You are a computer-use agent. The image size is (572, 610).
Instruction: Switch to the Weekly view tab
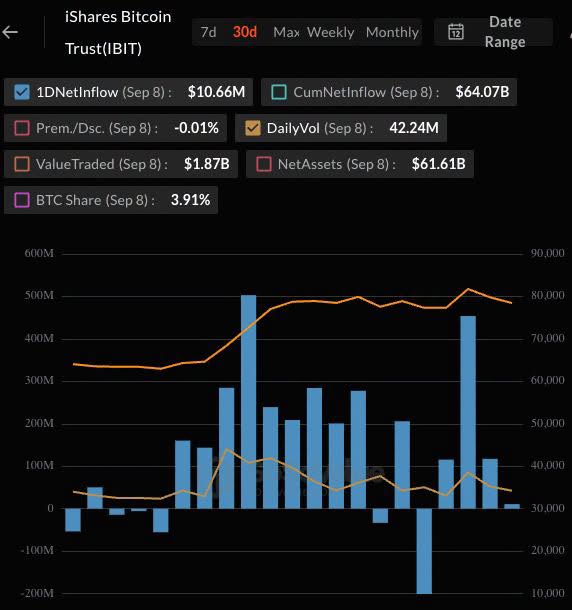pyautogui.click(x=330, y=32)
